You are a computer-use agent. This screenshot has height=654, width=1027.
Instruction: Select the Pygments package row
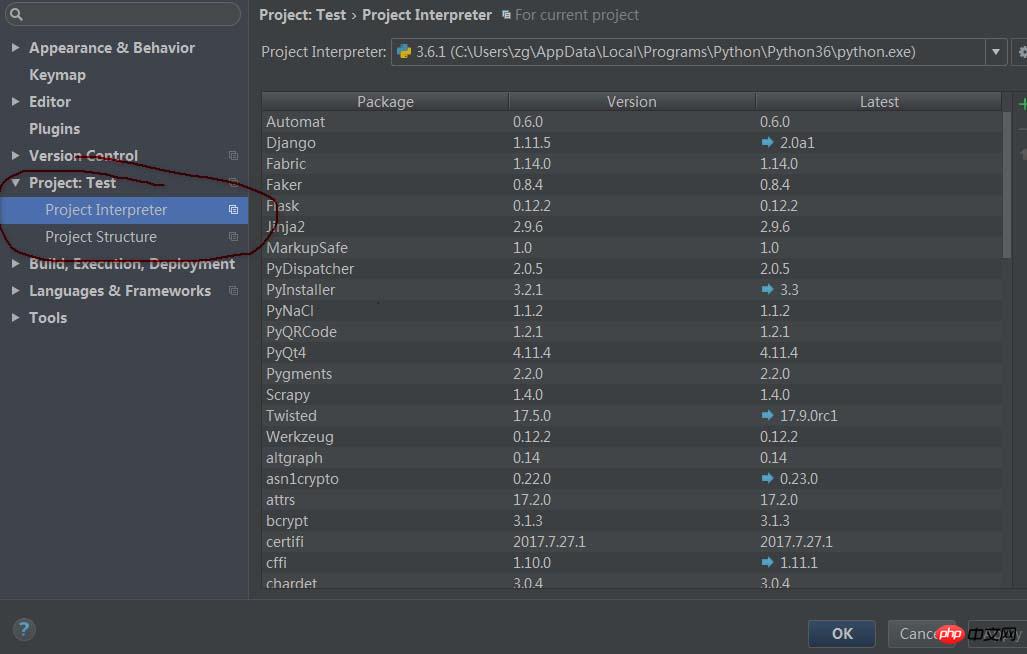pos(631,373)
